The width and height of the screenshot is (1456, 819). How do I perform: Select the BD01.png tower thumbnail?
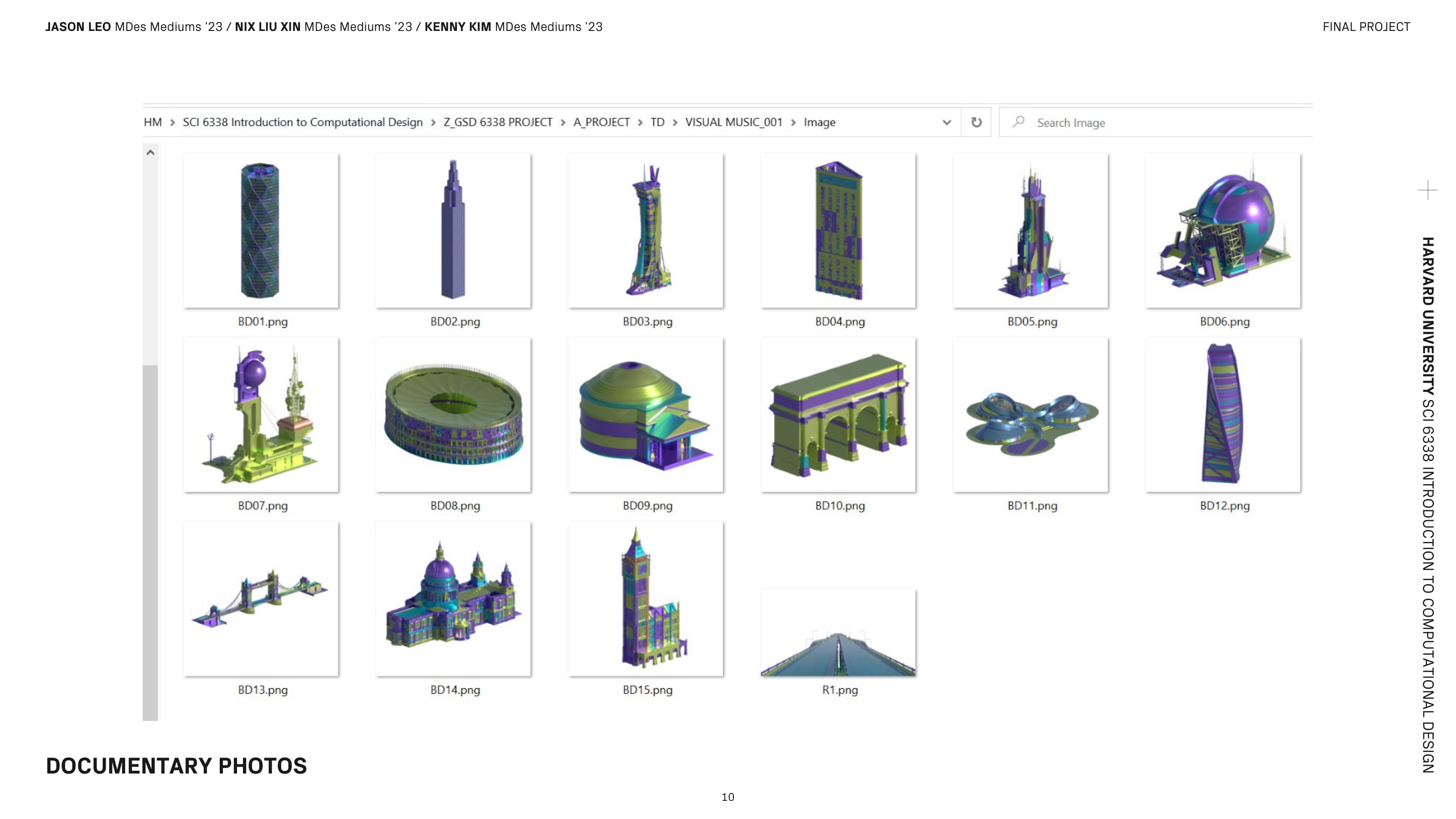261,231
